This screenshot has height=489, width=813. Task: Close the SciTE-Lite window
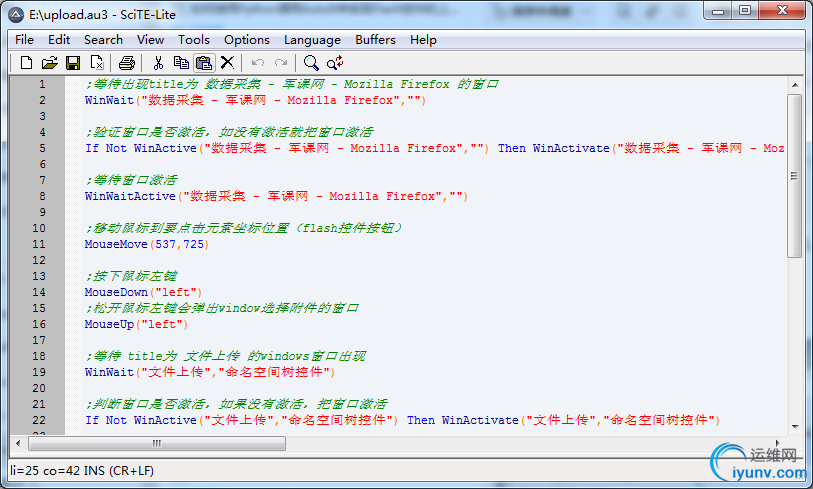(x=782, y=11)
